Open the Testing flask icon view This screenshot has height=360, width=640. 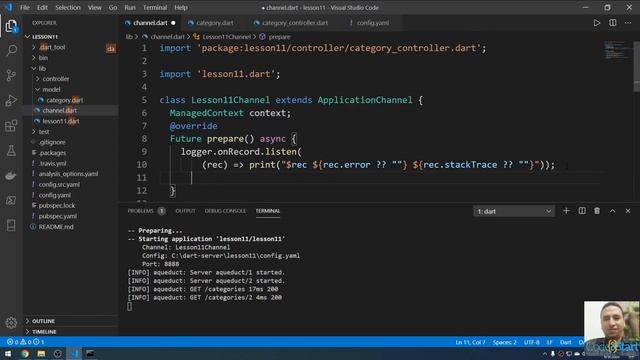click(11, 151)
